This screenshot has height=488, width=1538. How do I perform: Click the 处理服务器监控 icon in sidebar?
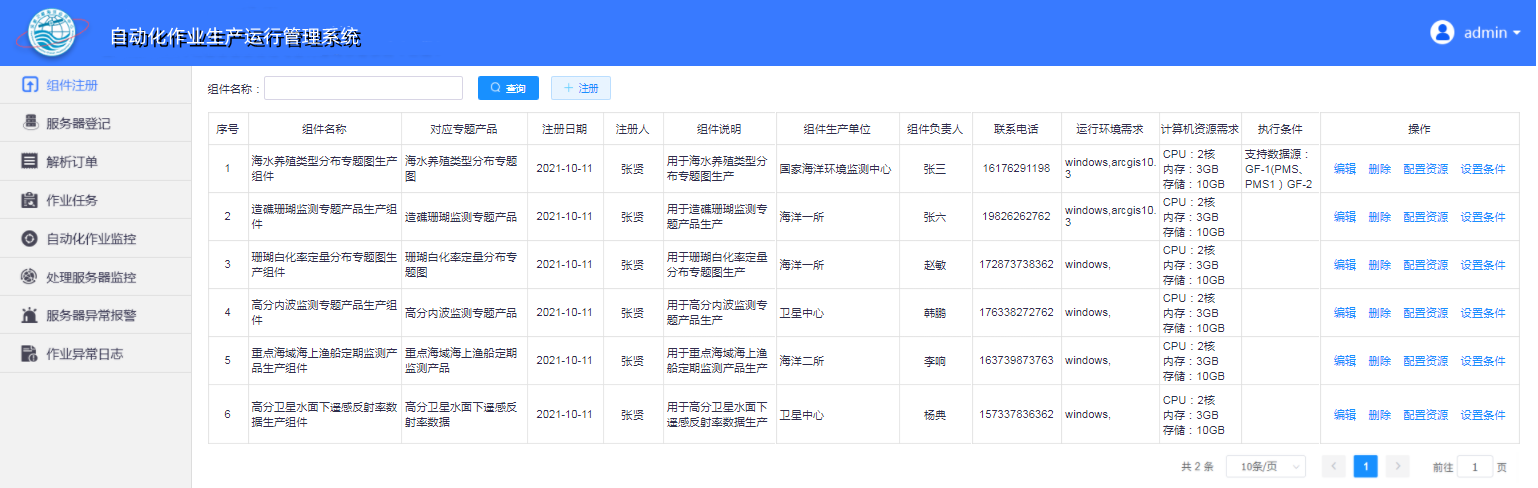pos(30,277)
